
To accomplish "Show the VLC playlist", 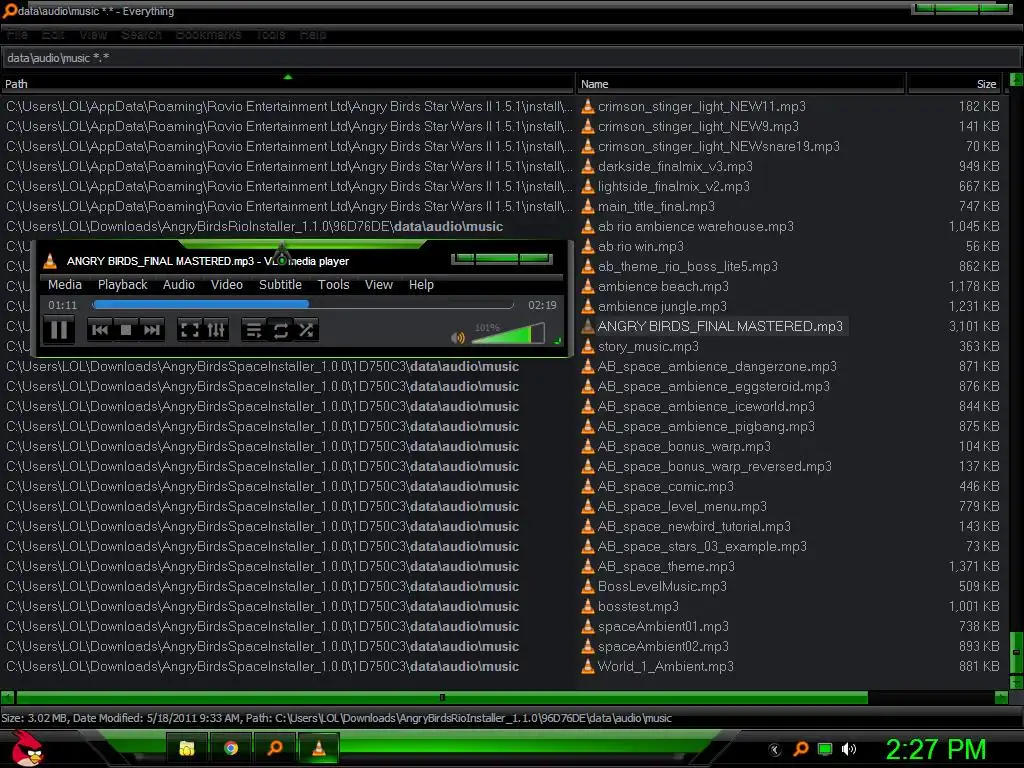I will 253,330.
